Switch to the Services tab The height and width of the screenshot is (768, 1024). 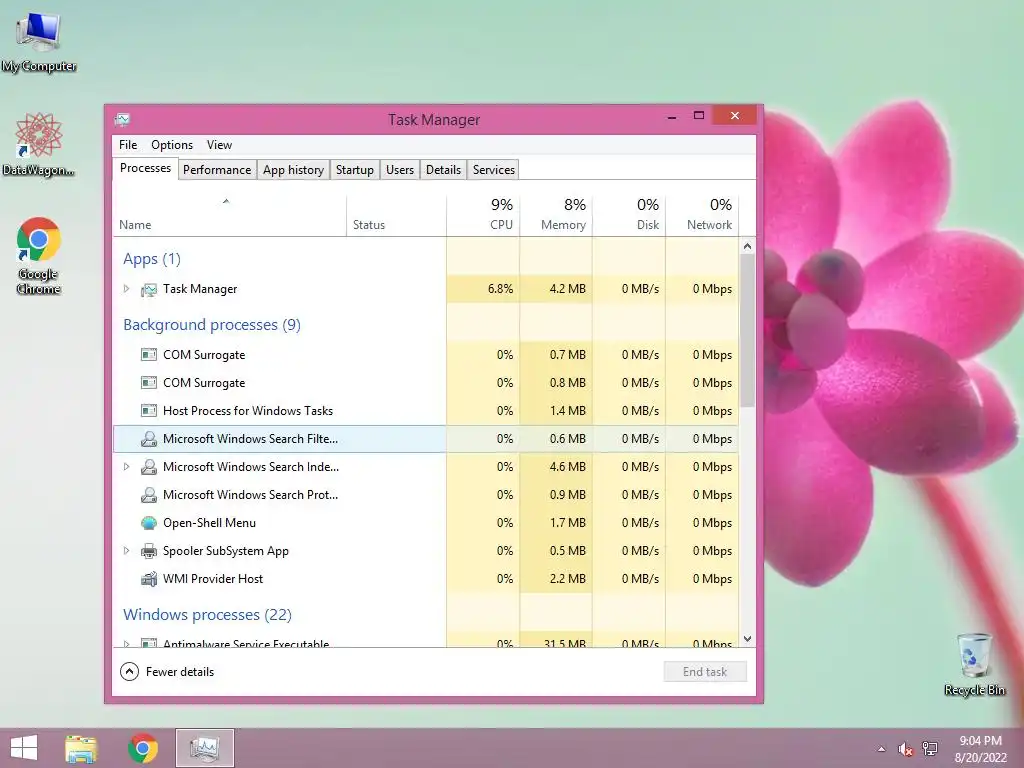494,170
